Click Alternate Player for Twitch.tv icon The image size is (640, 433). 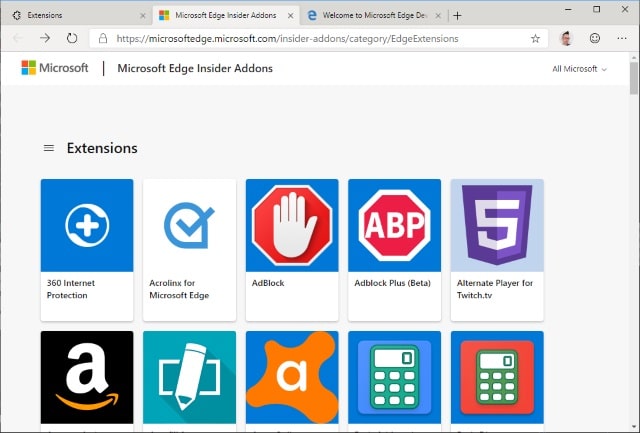(x=496, y=225)
